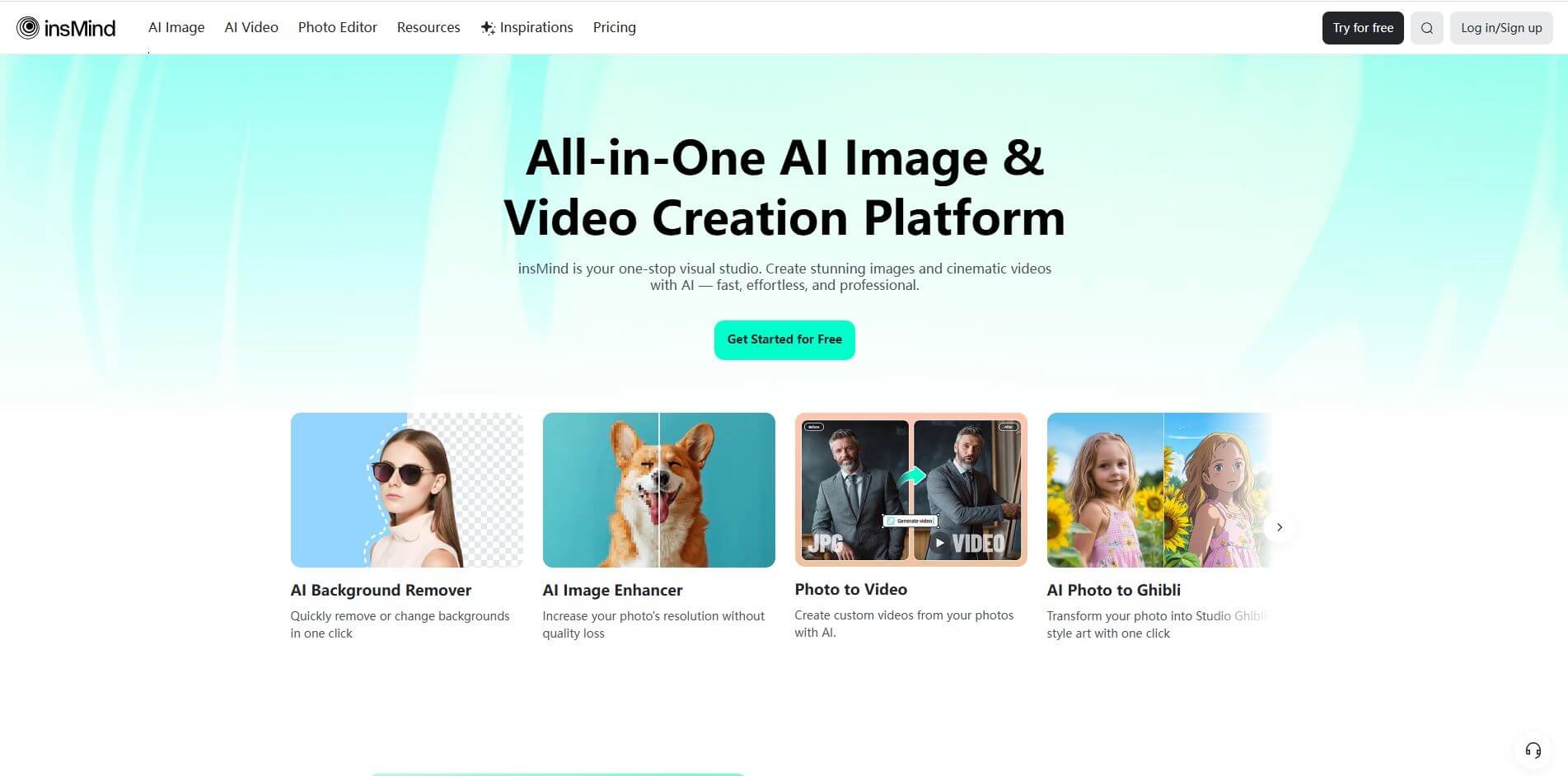The width and height of the screenshot is (1568, 776).
Task: Expand the AI Image menu
Action: click(176, 27)
